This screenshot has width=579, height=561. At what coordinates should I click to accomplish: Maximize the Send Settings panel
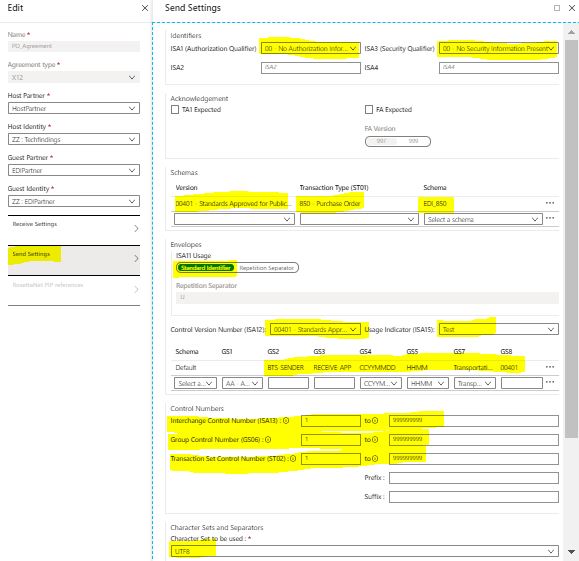coord(557,8)
